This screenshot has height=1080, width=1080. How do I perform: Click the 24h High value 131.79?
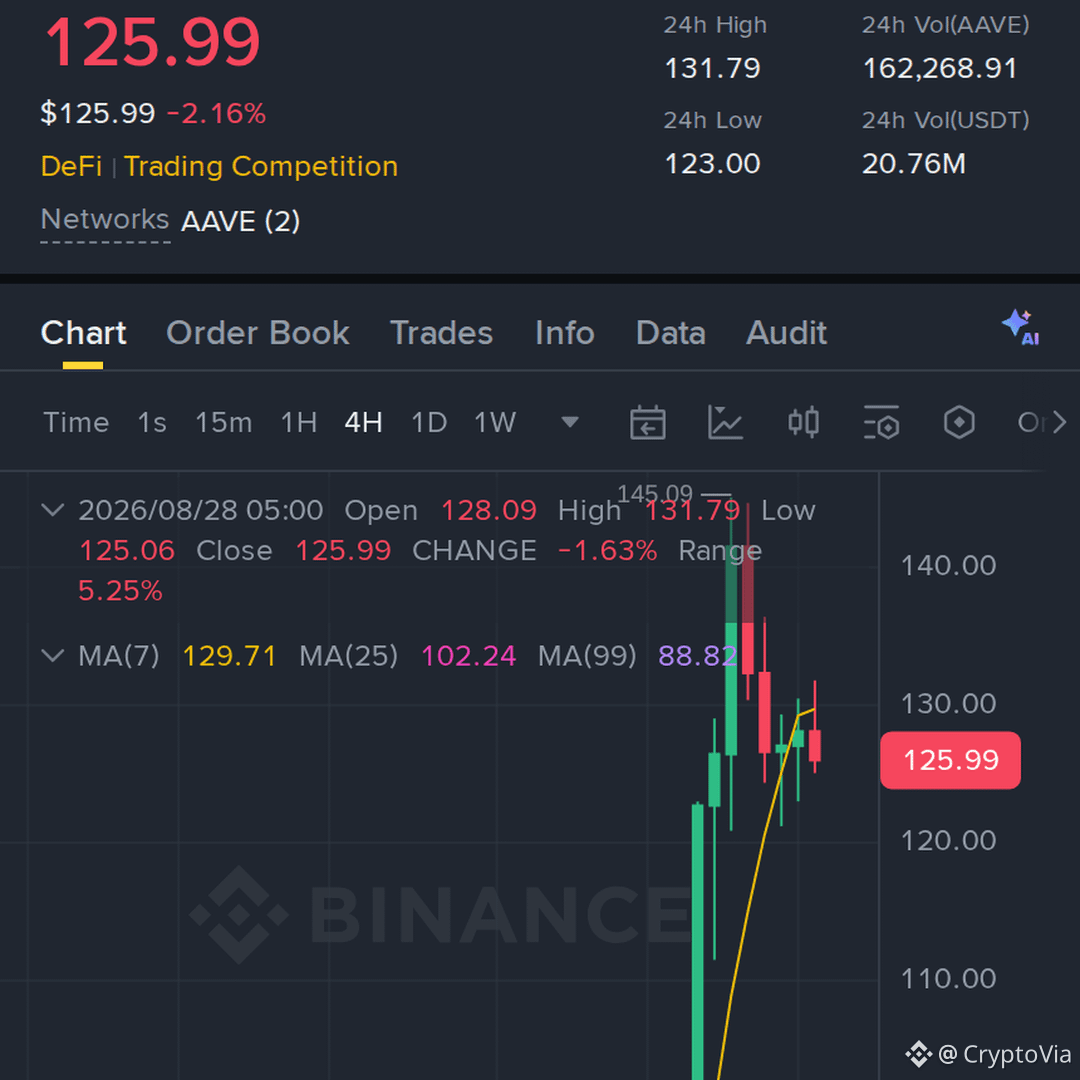tap(712, 68)
